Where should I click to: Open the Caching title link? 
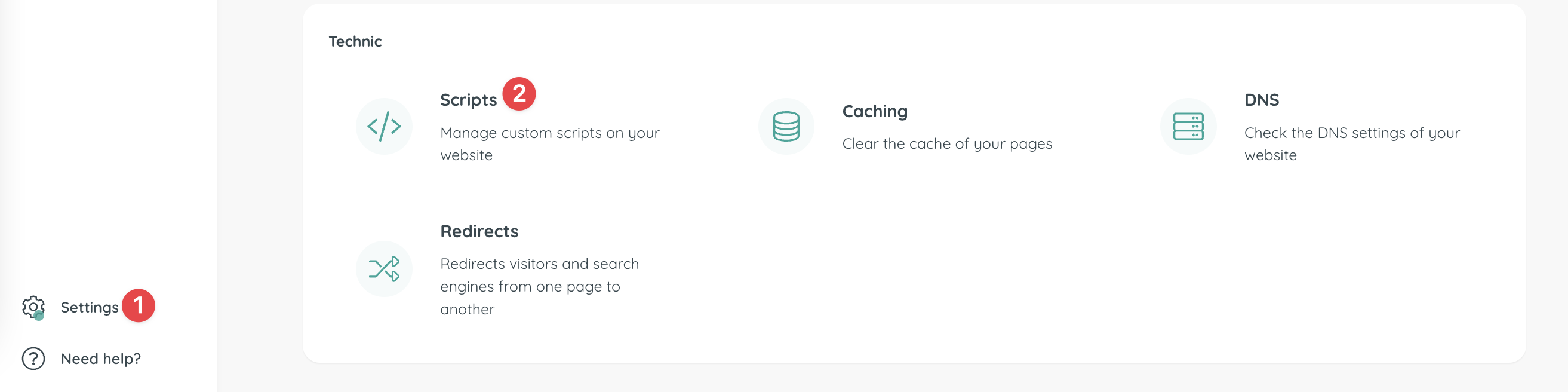[875, 111]
